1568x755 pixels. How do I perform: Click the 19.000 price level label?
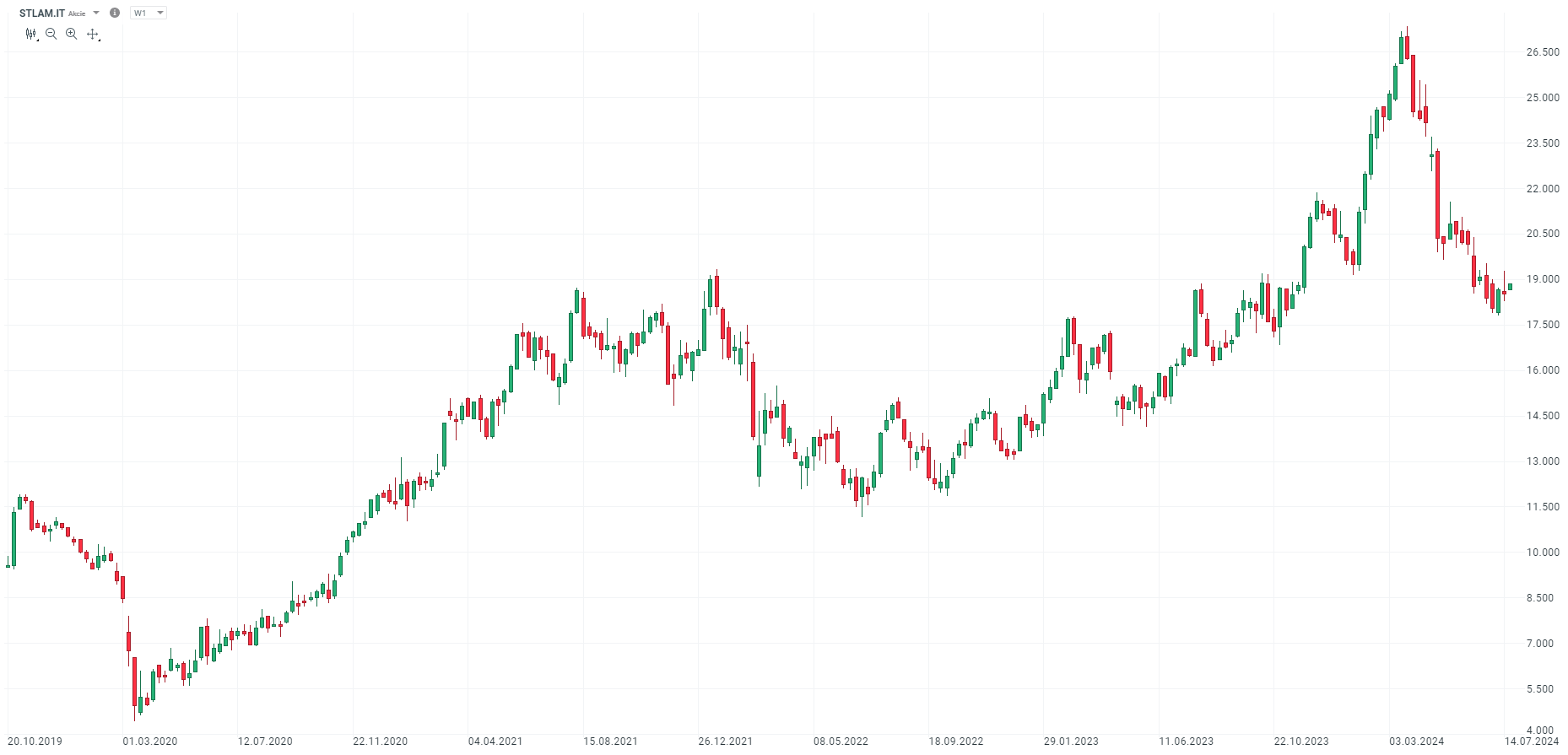1543,279
